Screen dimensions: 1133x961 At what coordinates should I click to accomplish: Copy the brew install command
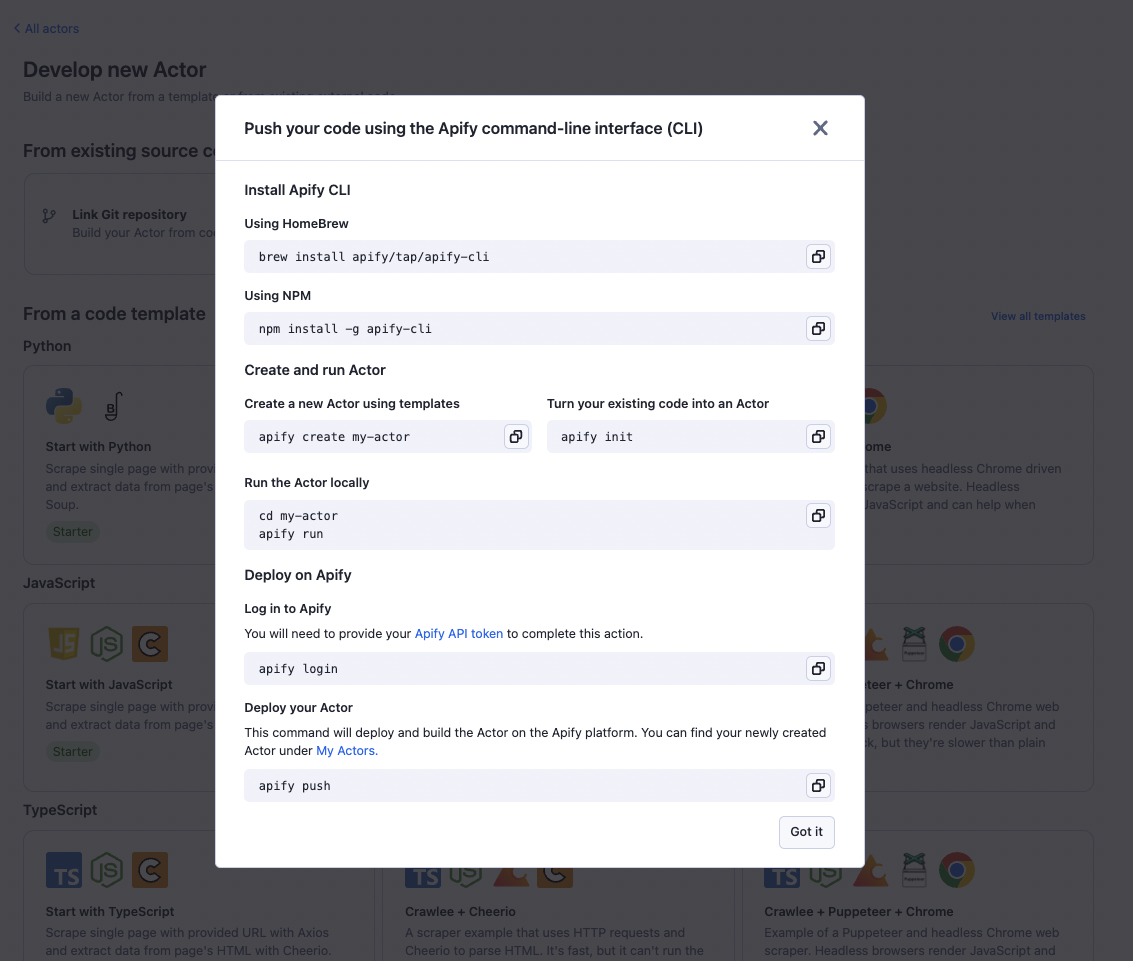click(818, 257)
